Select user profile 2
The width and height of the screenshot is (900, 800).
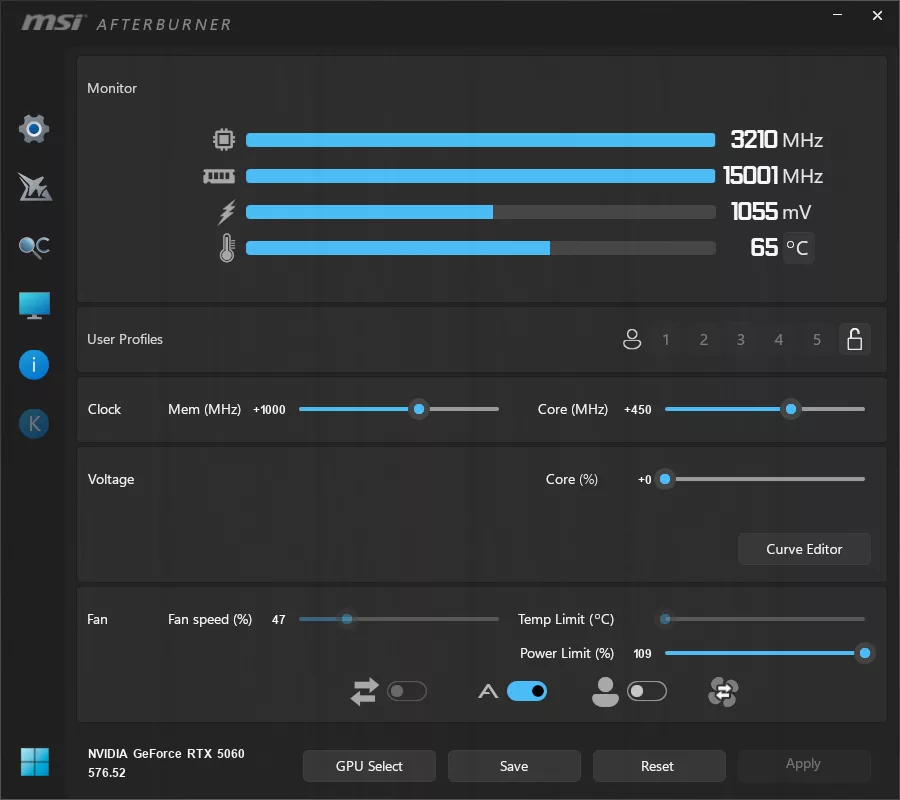(704, 340)
